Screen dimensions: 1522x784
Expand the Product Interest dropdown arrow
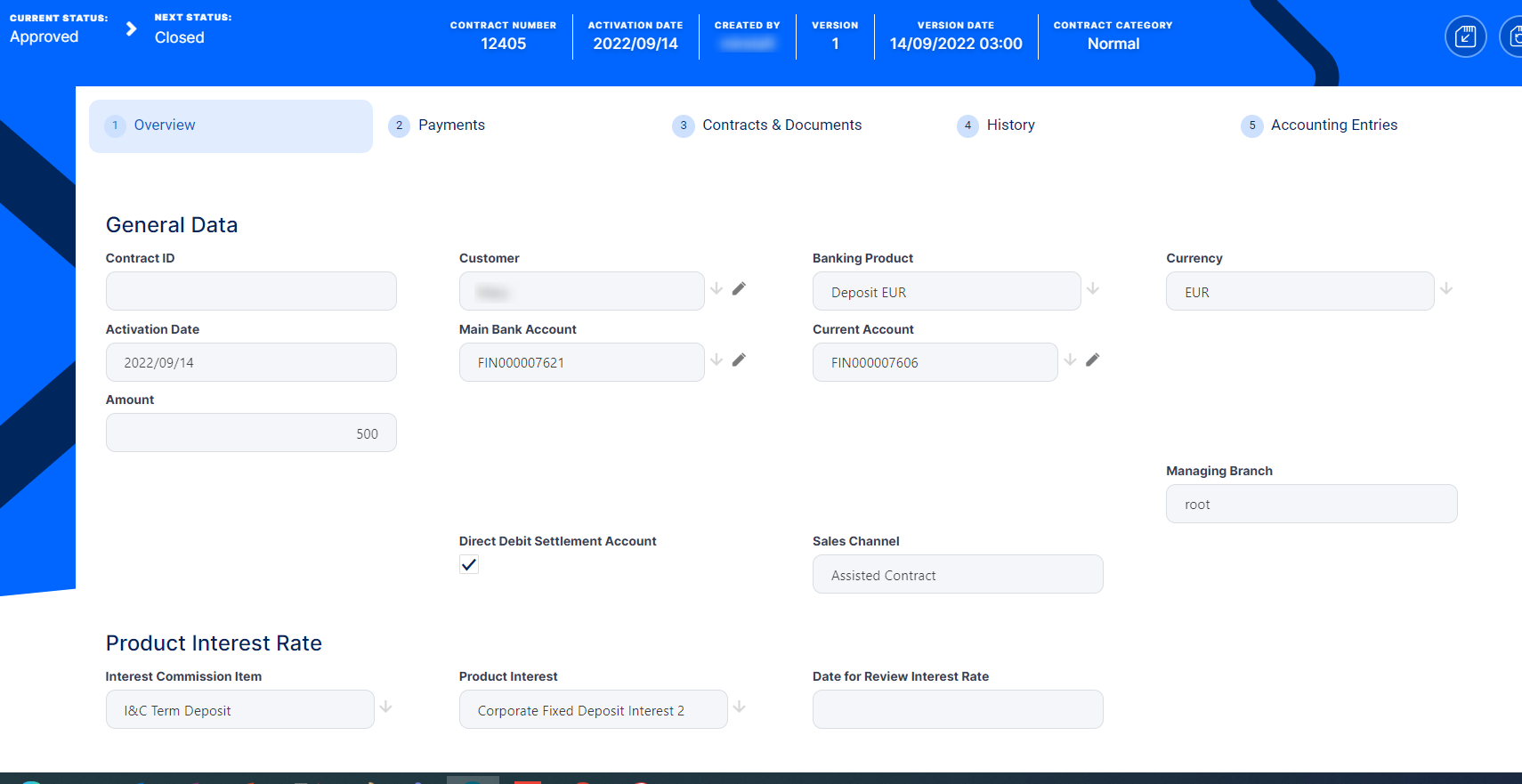click(x=739, y=707)
